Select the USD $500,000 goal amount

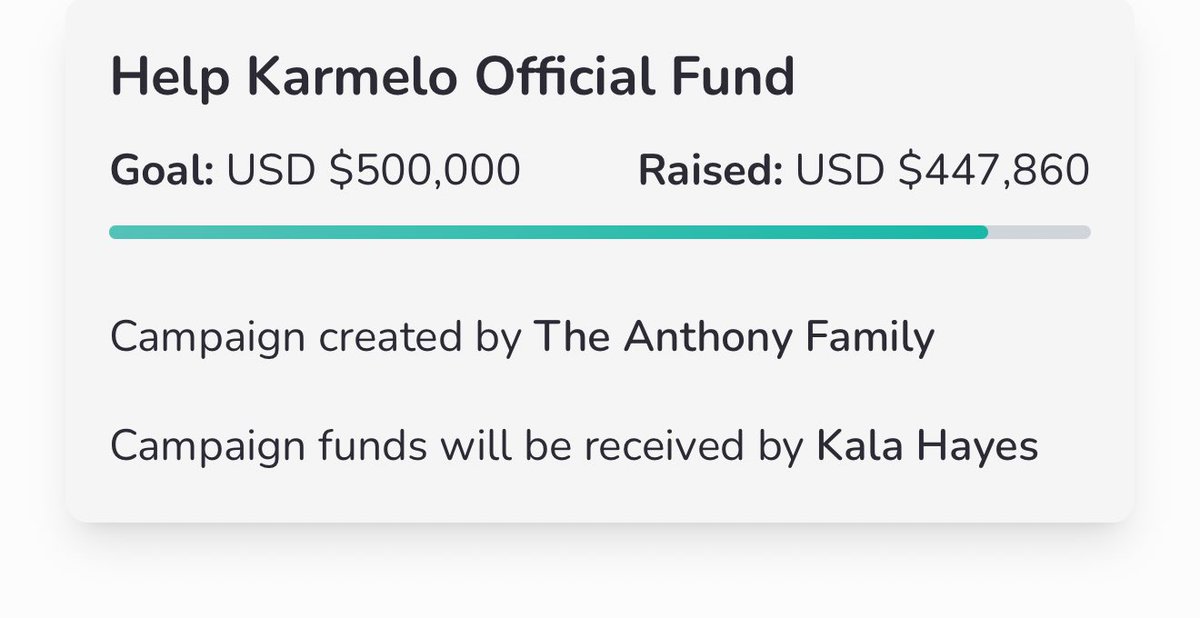point(373,171)
